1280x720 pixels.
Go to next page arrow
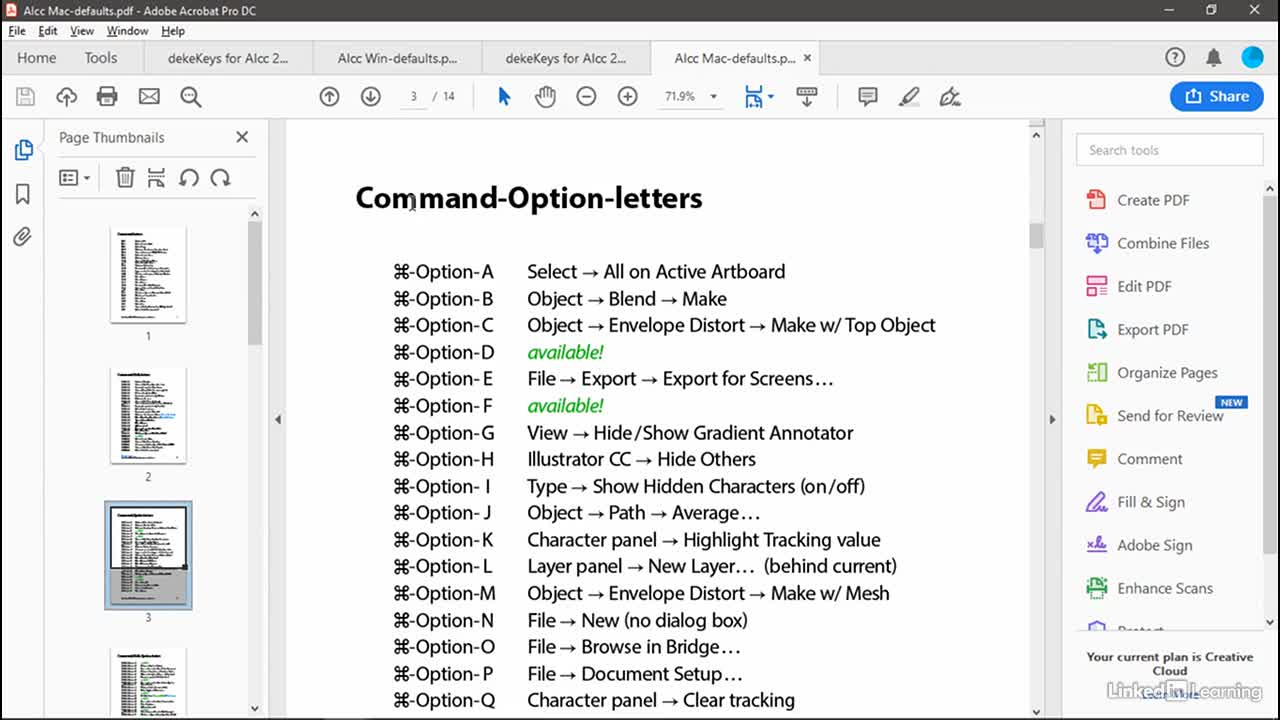370,97
